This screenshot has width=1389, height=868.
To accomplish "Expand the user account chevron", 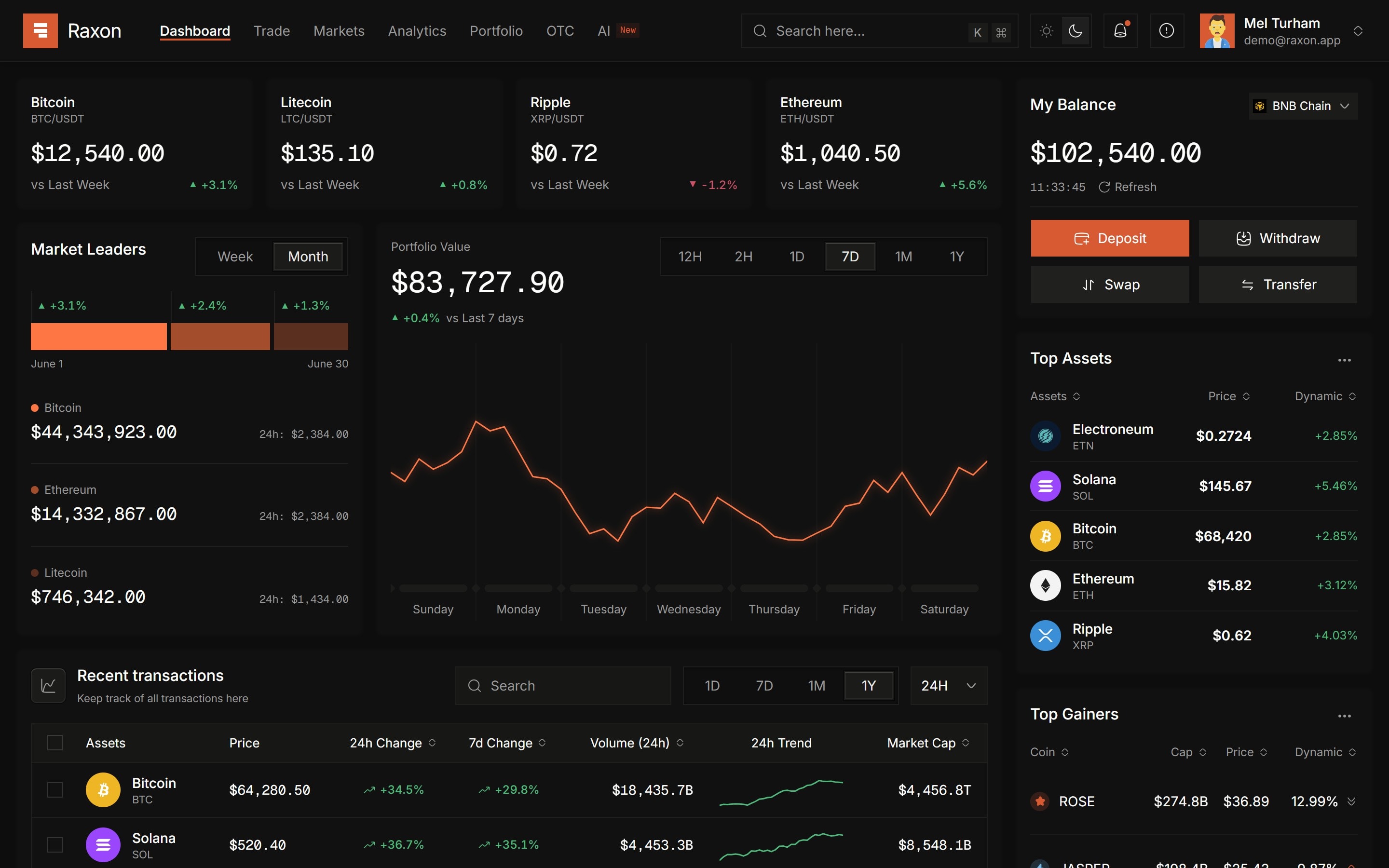I will [1358, 30].
